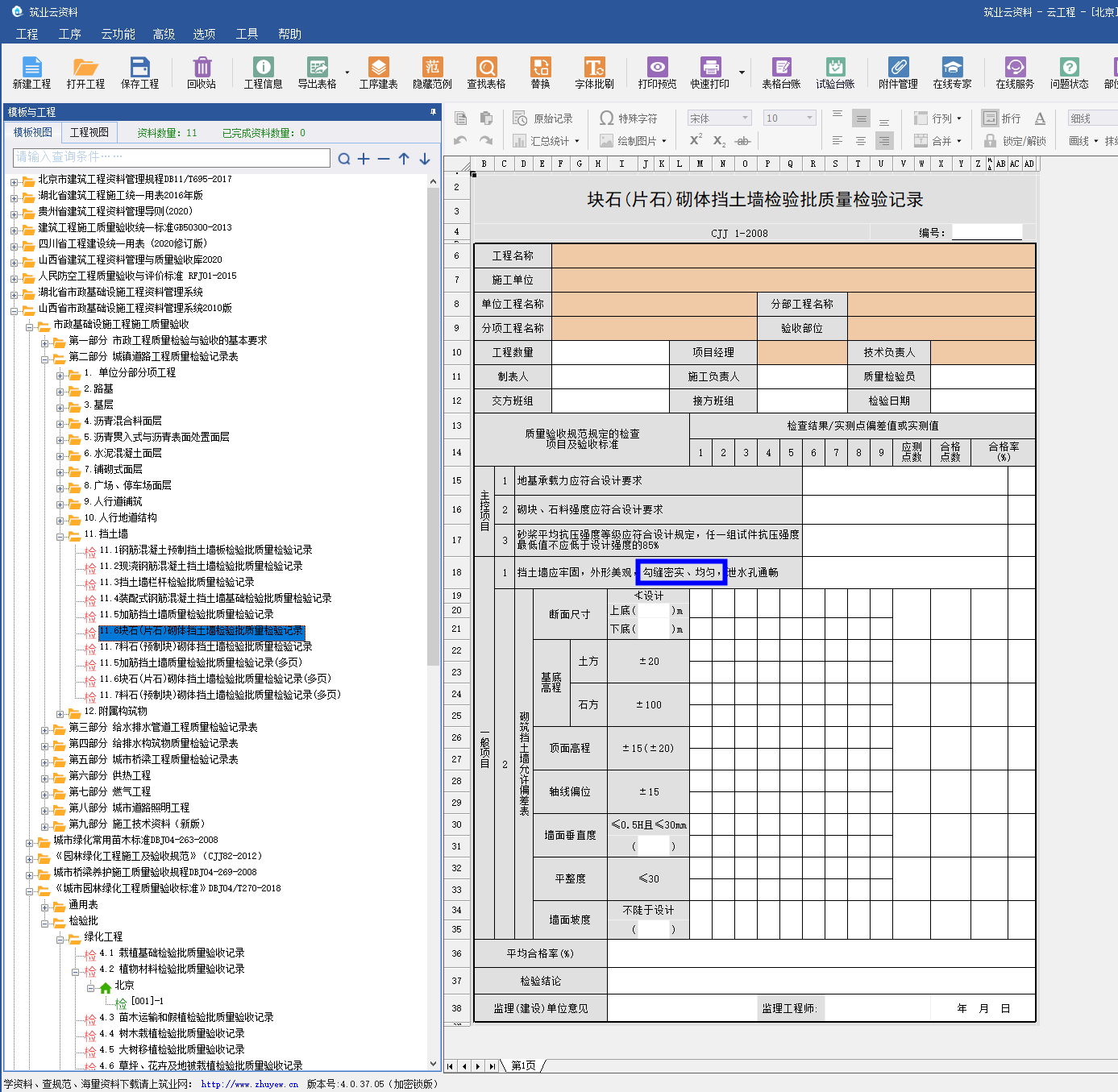
Task: Apply subscript formatting X₂
Action: [x=719, y=140]
